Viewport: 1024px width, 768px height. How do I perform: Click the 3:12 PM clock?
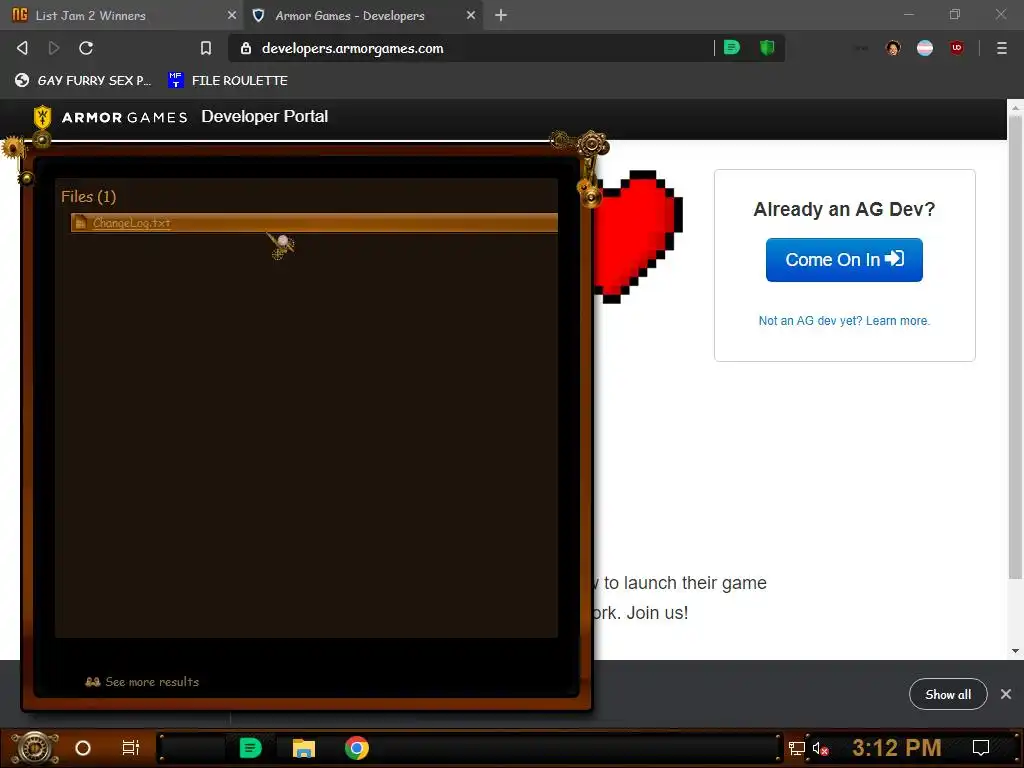[x=897, y=748]
